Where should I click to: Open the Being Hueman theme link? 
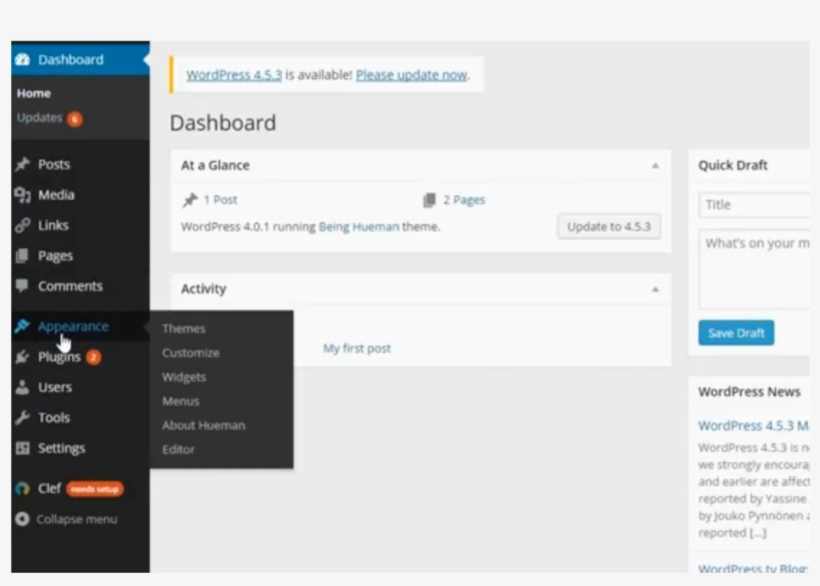pyautogui.click(x=359, y=226)
